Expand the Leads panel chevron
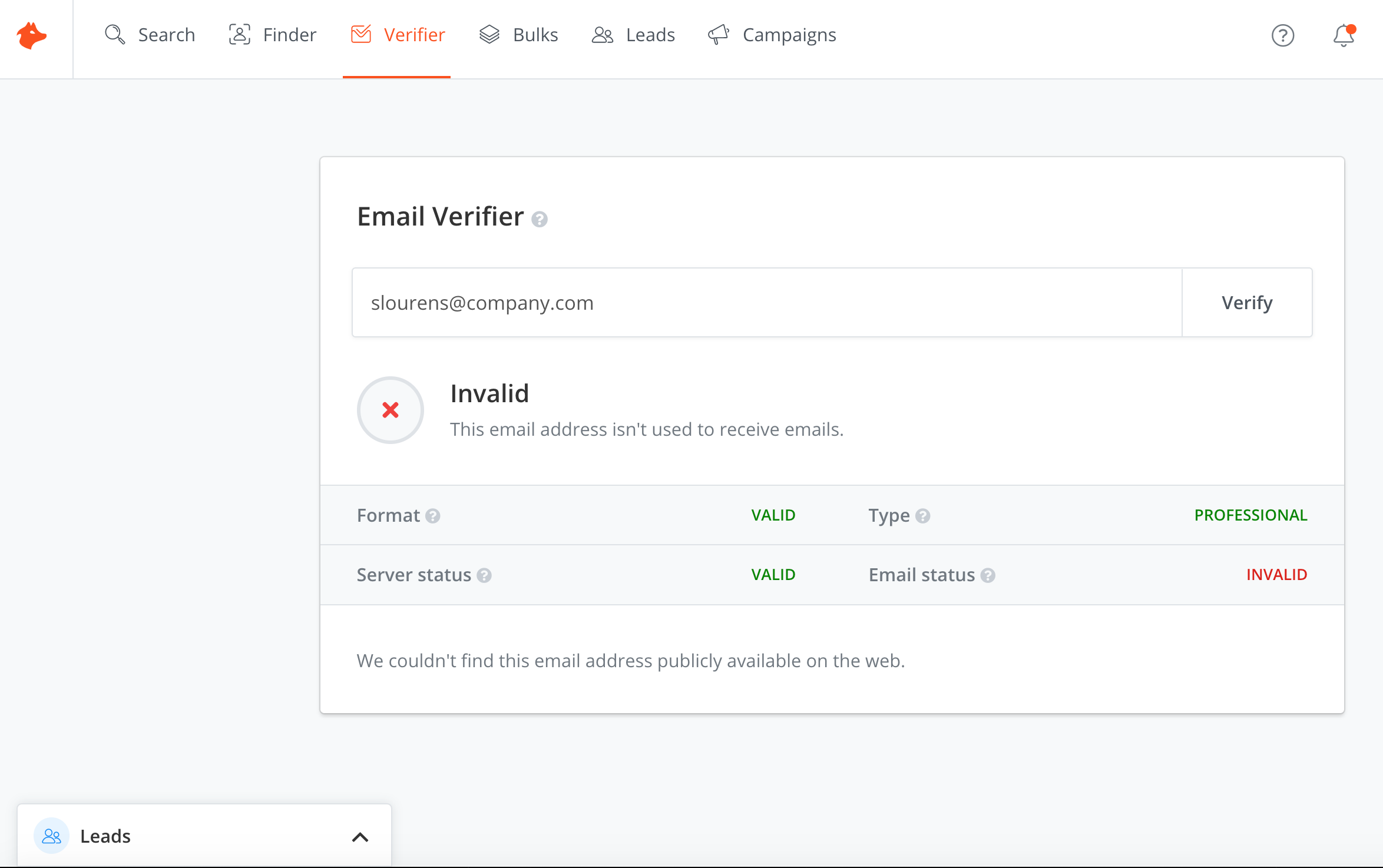Viewport: 1383px width, 868px height. [360, 837]
